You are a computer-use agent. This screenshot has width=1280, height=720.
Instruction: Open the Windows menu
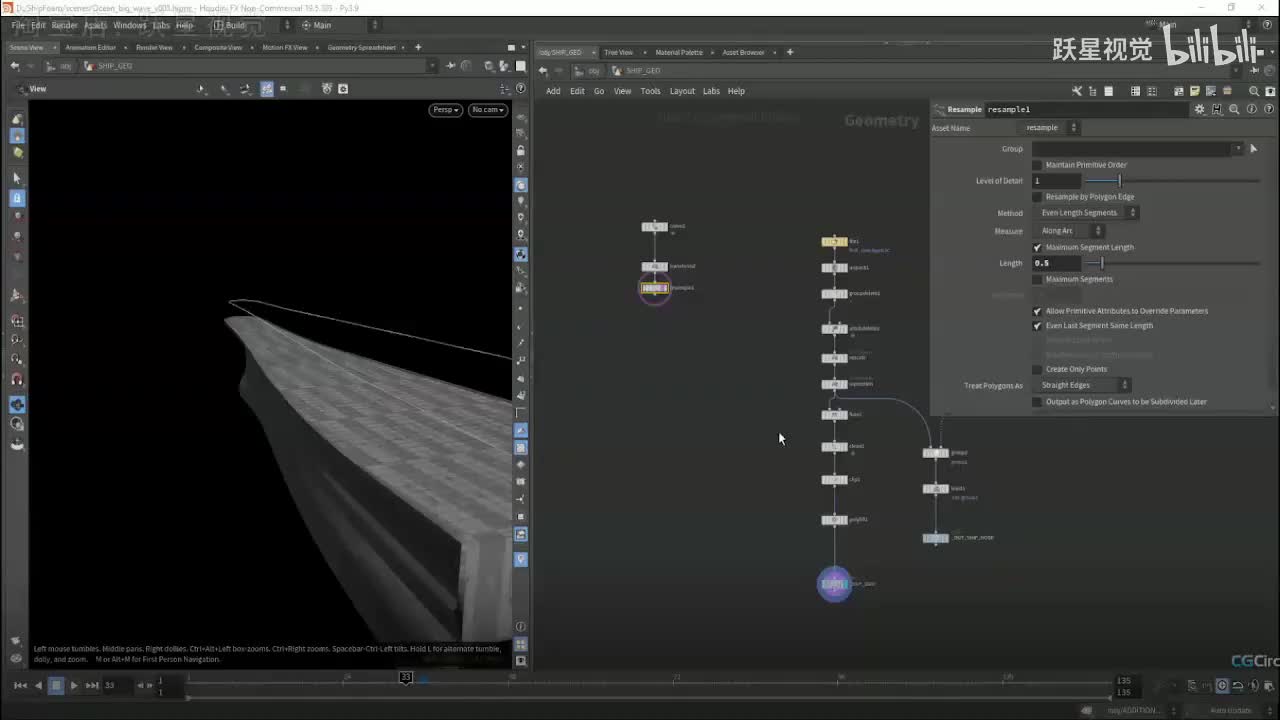(x=129, y=25)
